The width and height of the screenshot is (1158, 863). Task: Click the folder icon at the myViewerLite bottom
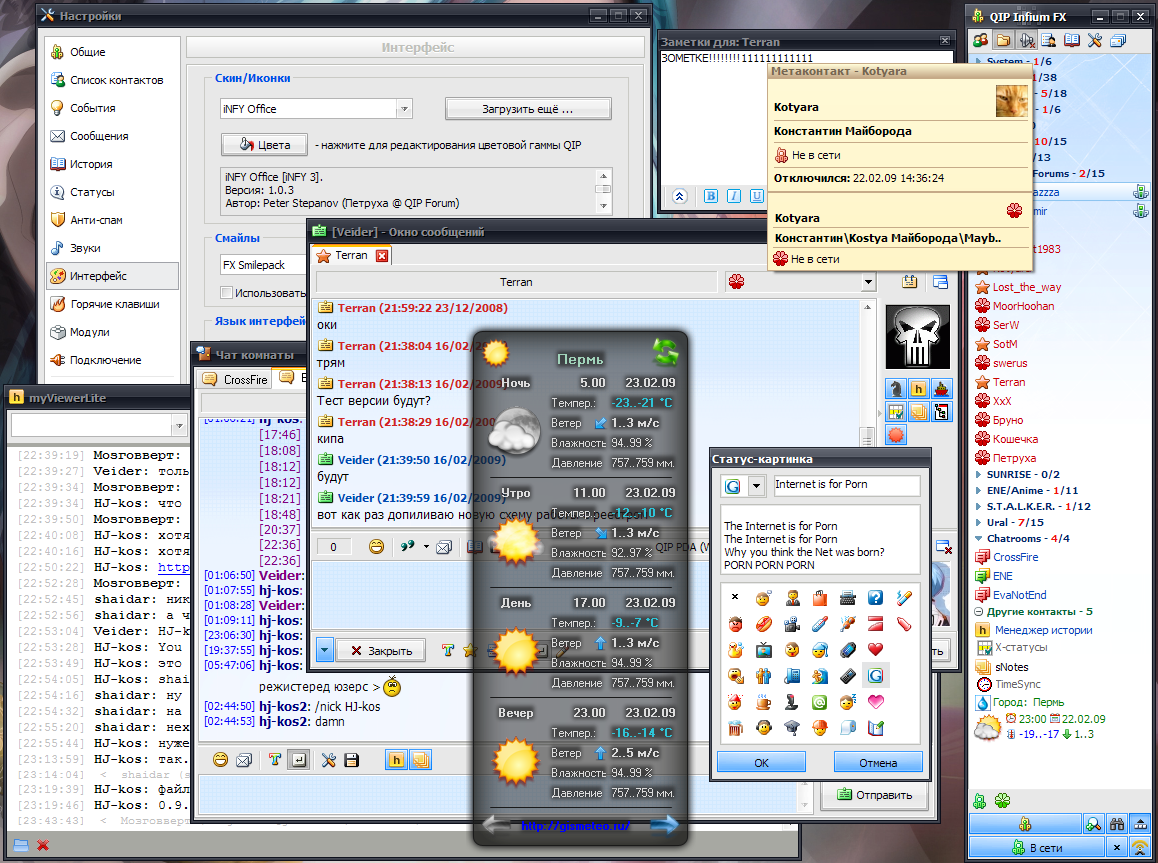pyautogui.click(x=20, y=845)
